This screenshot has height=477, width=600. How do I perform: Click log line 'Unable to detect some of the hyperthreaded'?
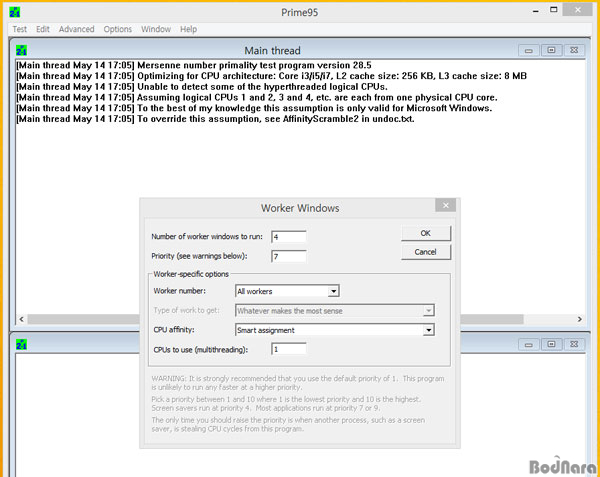202,86
